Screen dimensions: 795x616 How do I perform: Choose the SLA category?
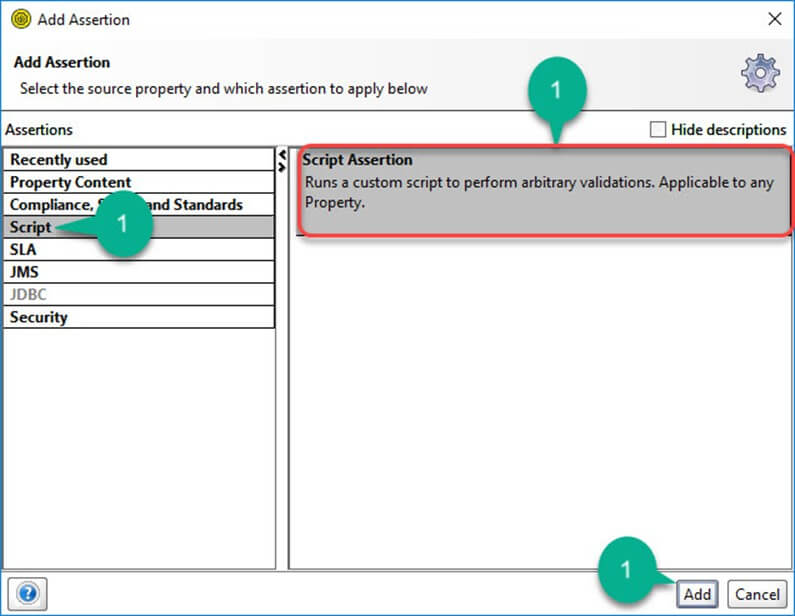click(23, 250)
